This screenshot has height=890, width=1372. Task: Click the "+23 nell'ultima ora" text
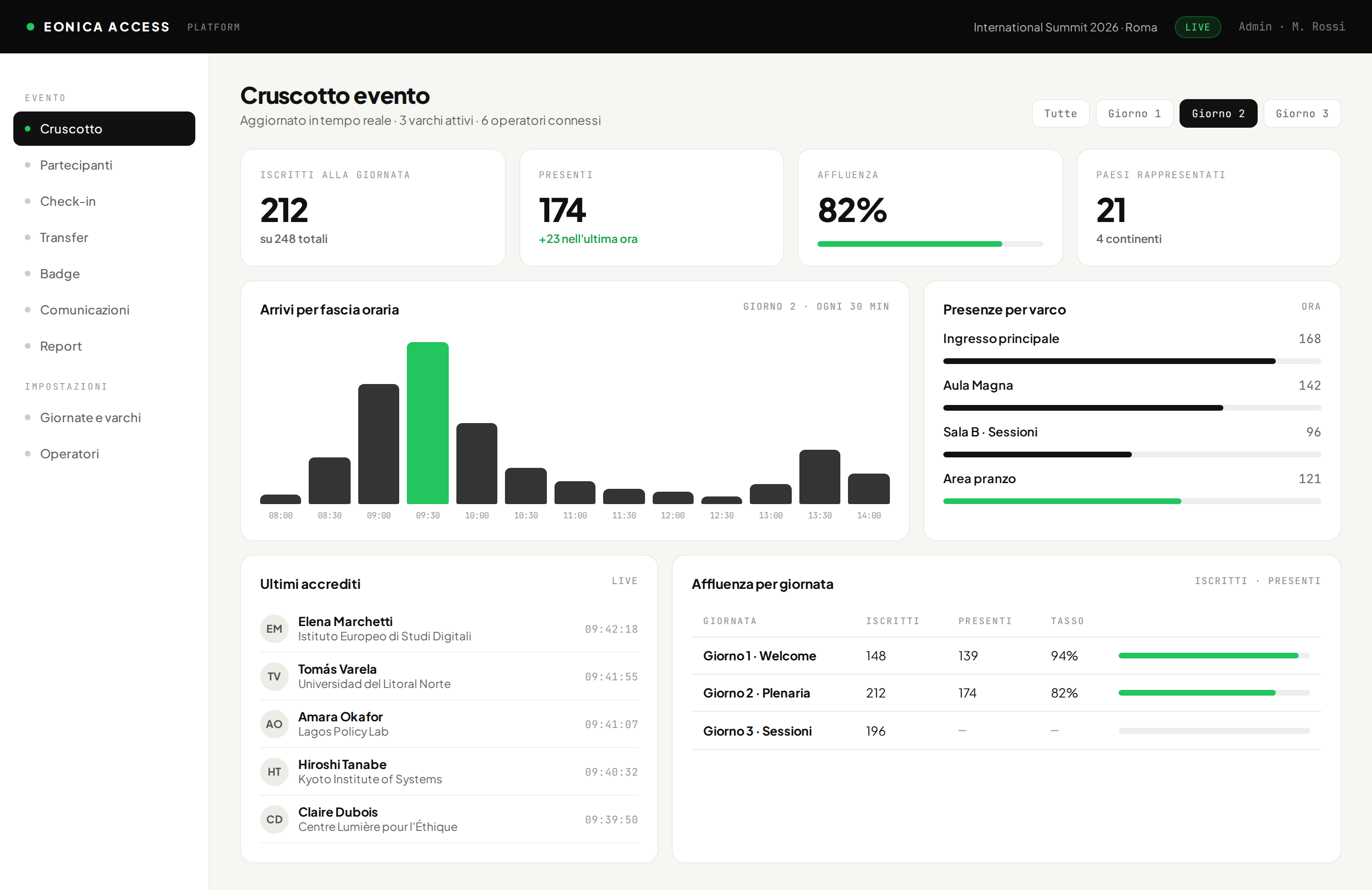pos(588,239)
